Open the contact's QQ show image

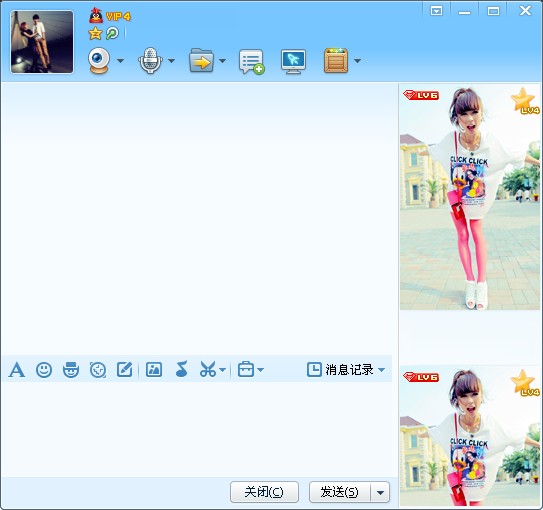tap(470, 197)
